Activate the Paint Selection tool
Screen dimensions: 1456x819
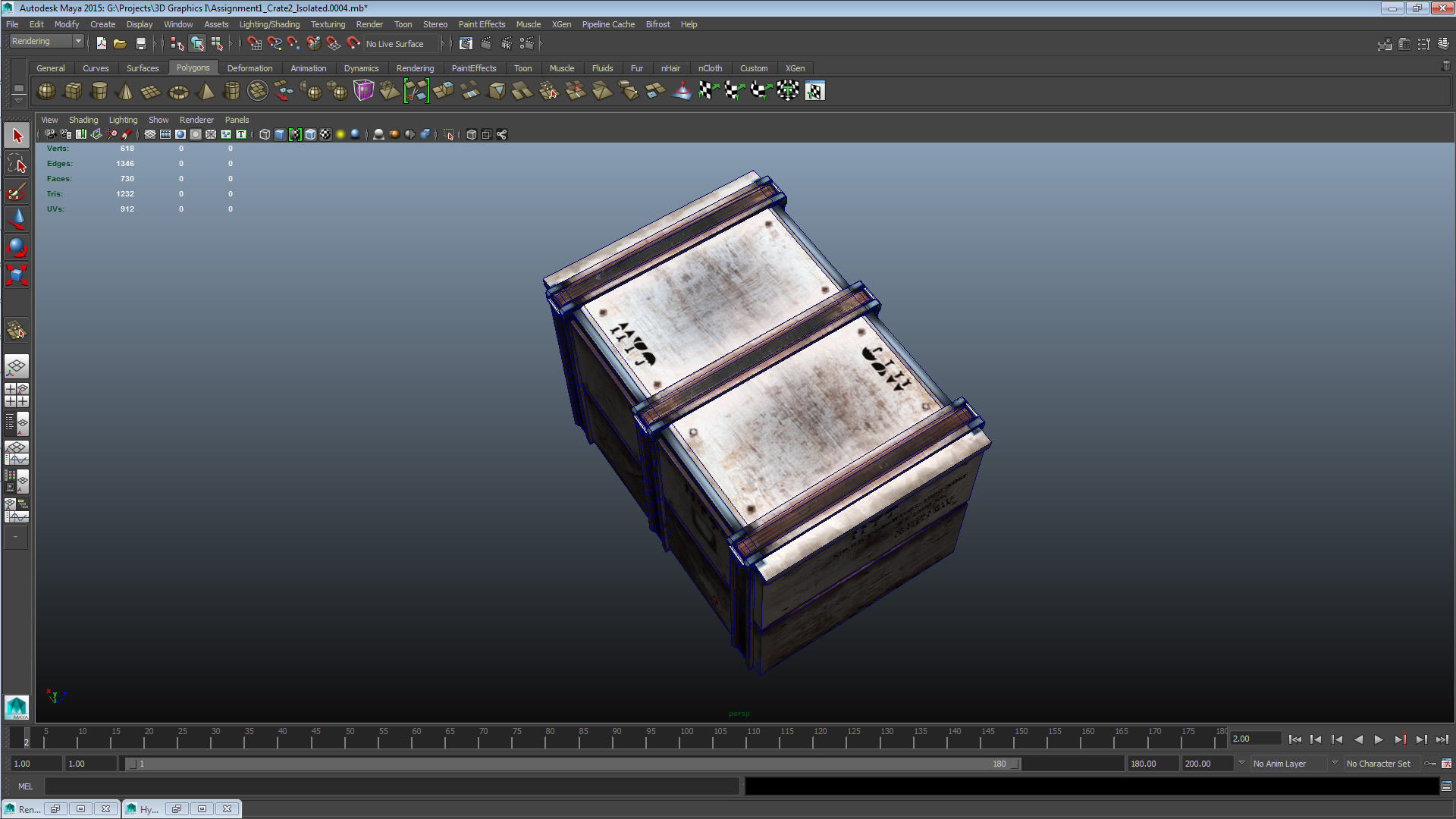click(17, 191)
